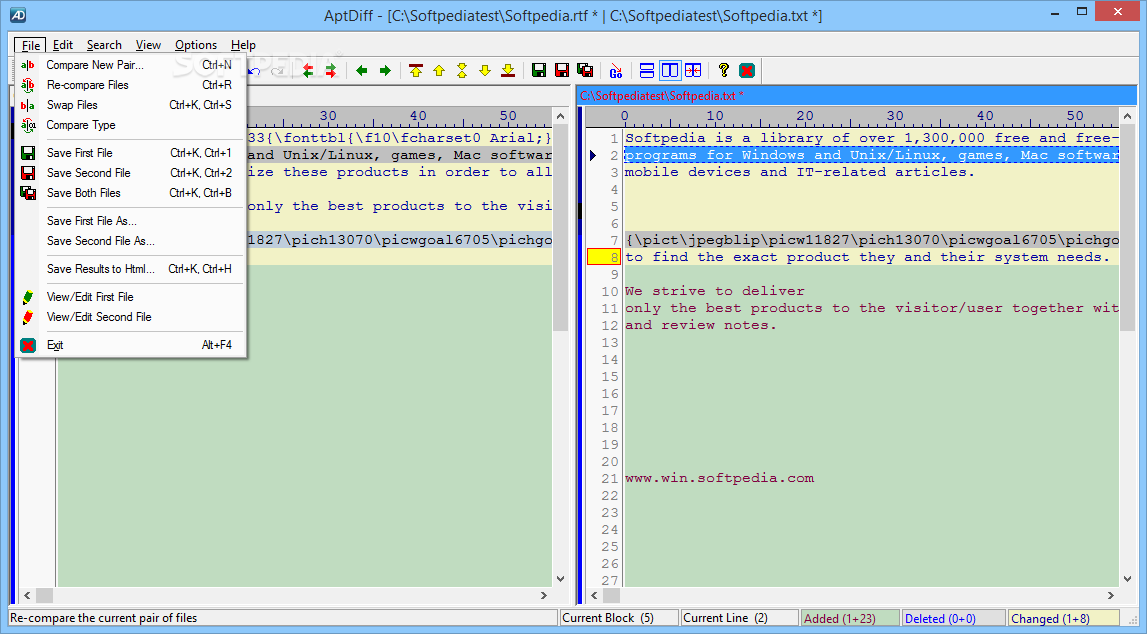Click the Go to line icon

tap(616, 71)
